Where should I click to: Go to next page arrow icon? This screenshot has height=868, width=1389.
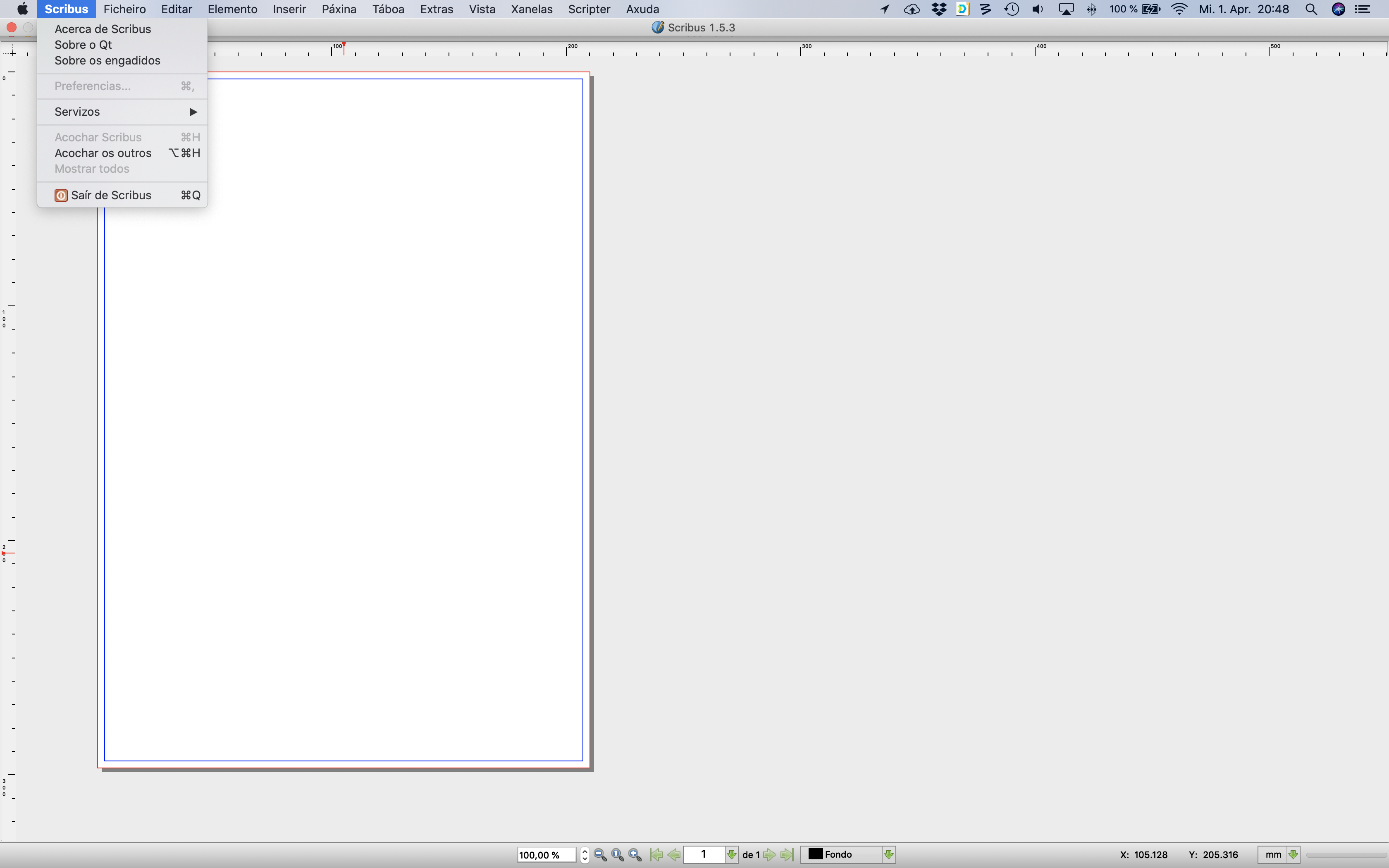[770, 854]
